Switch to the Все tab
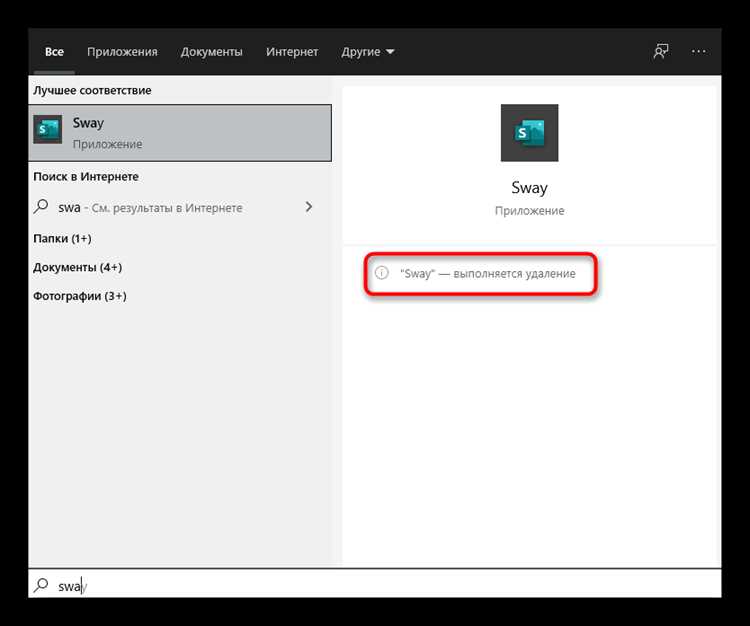750x626 pixels. [54, 52]
